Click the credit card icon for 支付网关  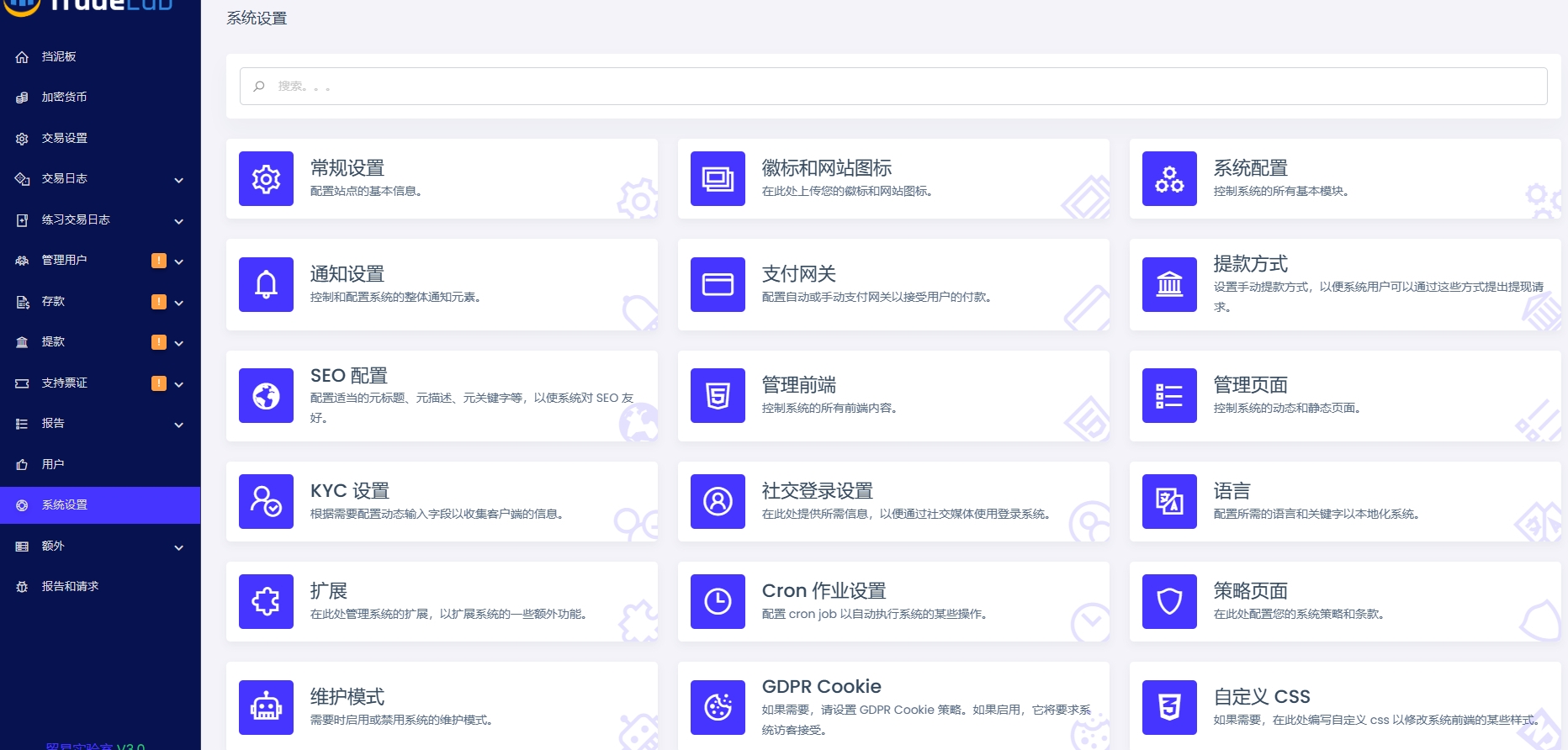coord(718,285)
